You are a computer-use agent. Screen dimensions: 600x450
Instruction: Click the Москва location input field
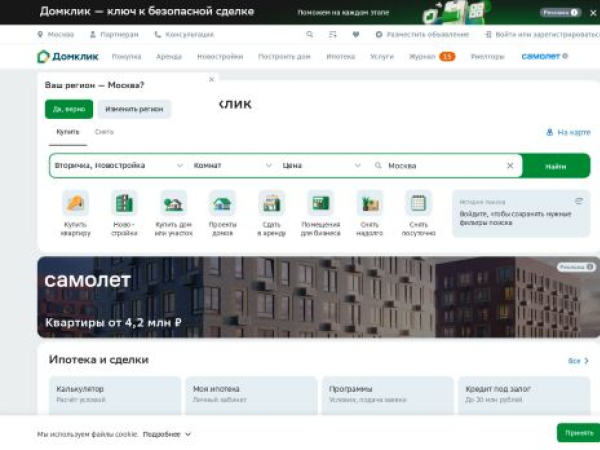pyautogui.click(x=444, y=166)
